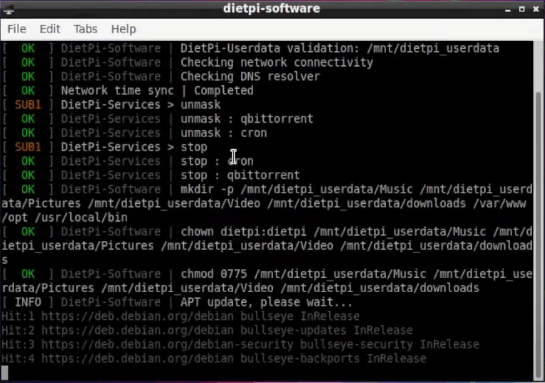The image size is (545, 383).
Task: Click the 'mkdir -p' command text
Action: click(x=207, y=189)
